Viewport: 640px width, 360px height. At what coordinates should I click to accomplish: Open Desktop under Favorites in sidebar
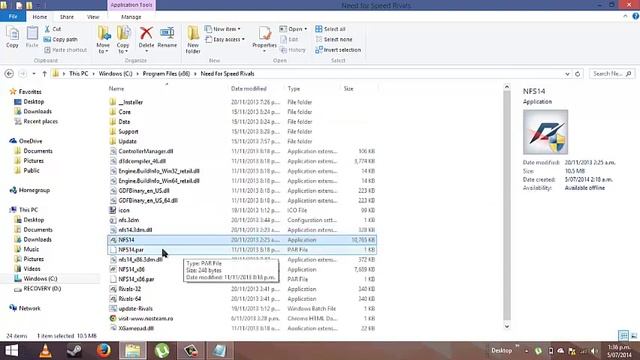pos(33,102)
